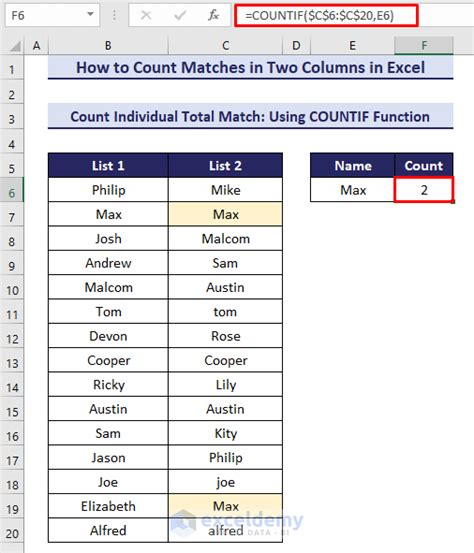Click the Enter checkmark icon in formula bar
Screen dimensions: 474x553
(180, 15)
